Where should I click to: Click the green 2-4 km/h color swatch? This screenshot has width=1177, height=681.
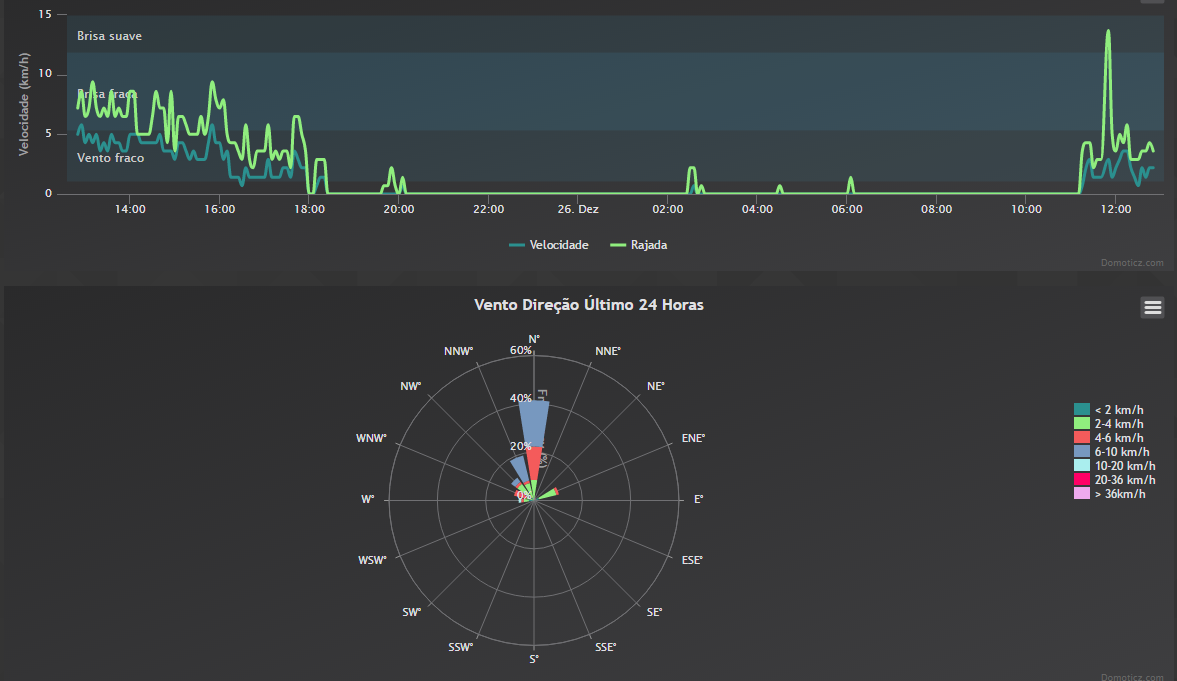pos(1081,424)
